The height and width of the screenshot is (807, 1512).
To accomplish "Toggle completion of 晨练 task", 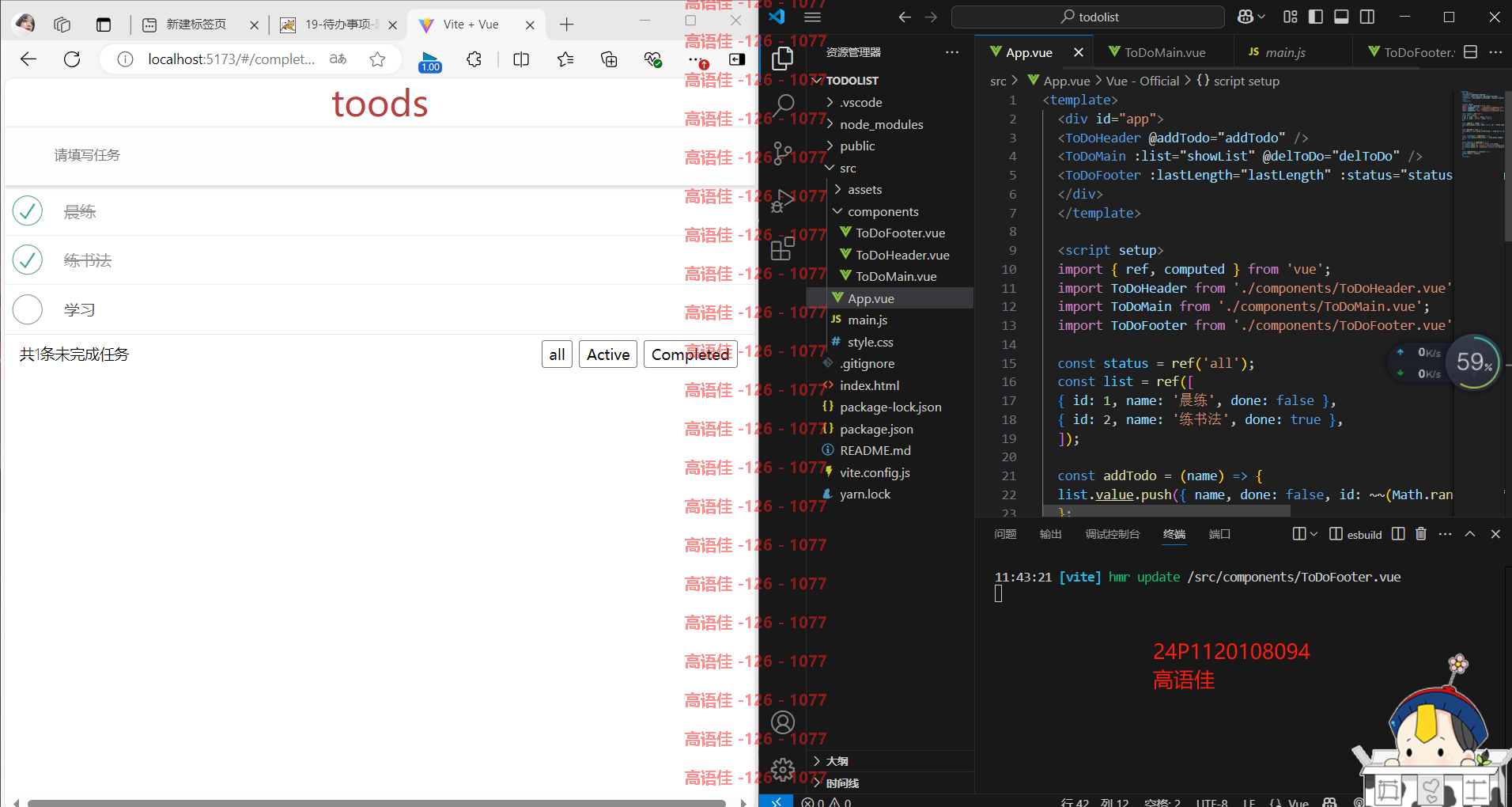I will [x=28, y=211].
